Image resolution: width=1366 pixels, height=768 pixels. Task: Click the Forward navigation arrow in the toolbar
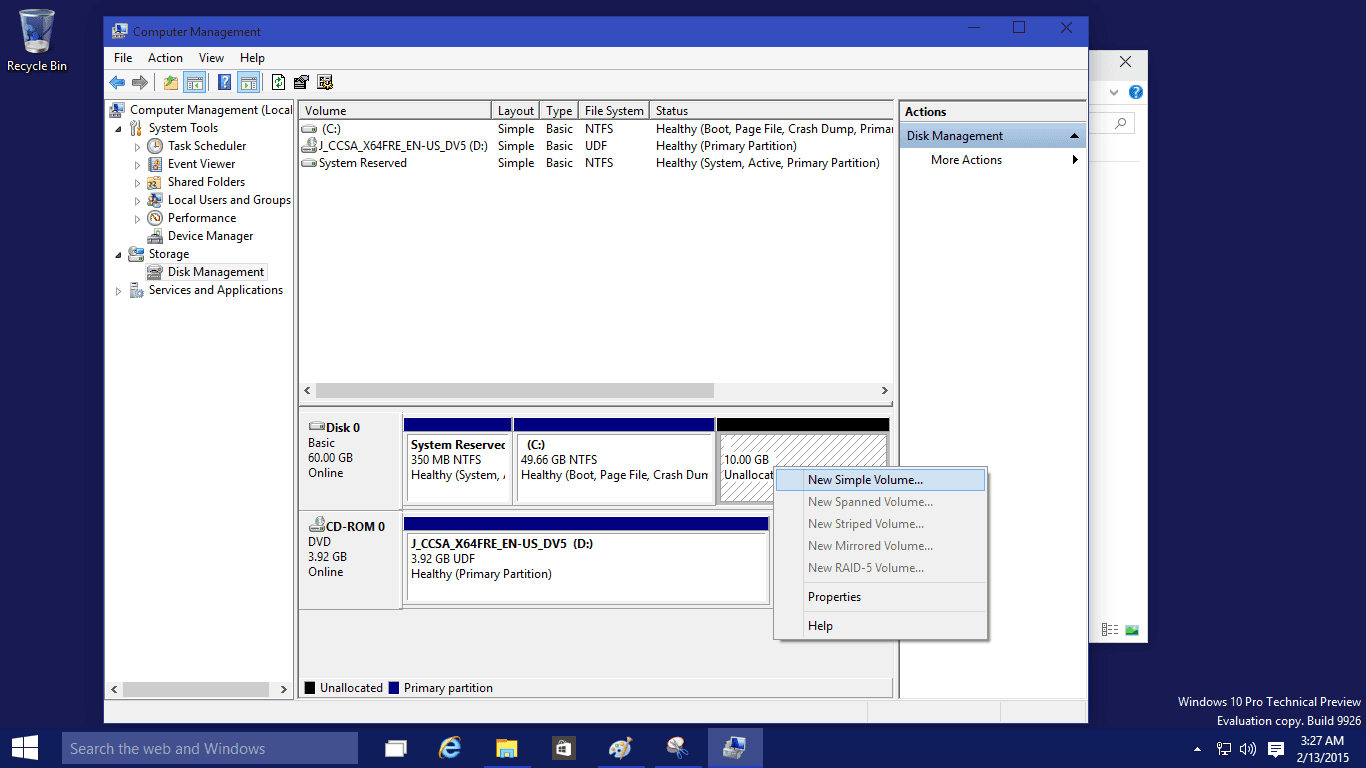[139, 82]
